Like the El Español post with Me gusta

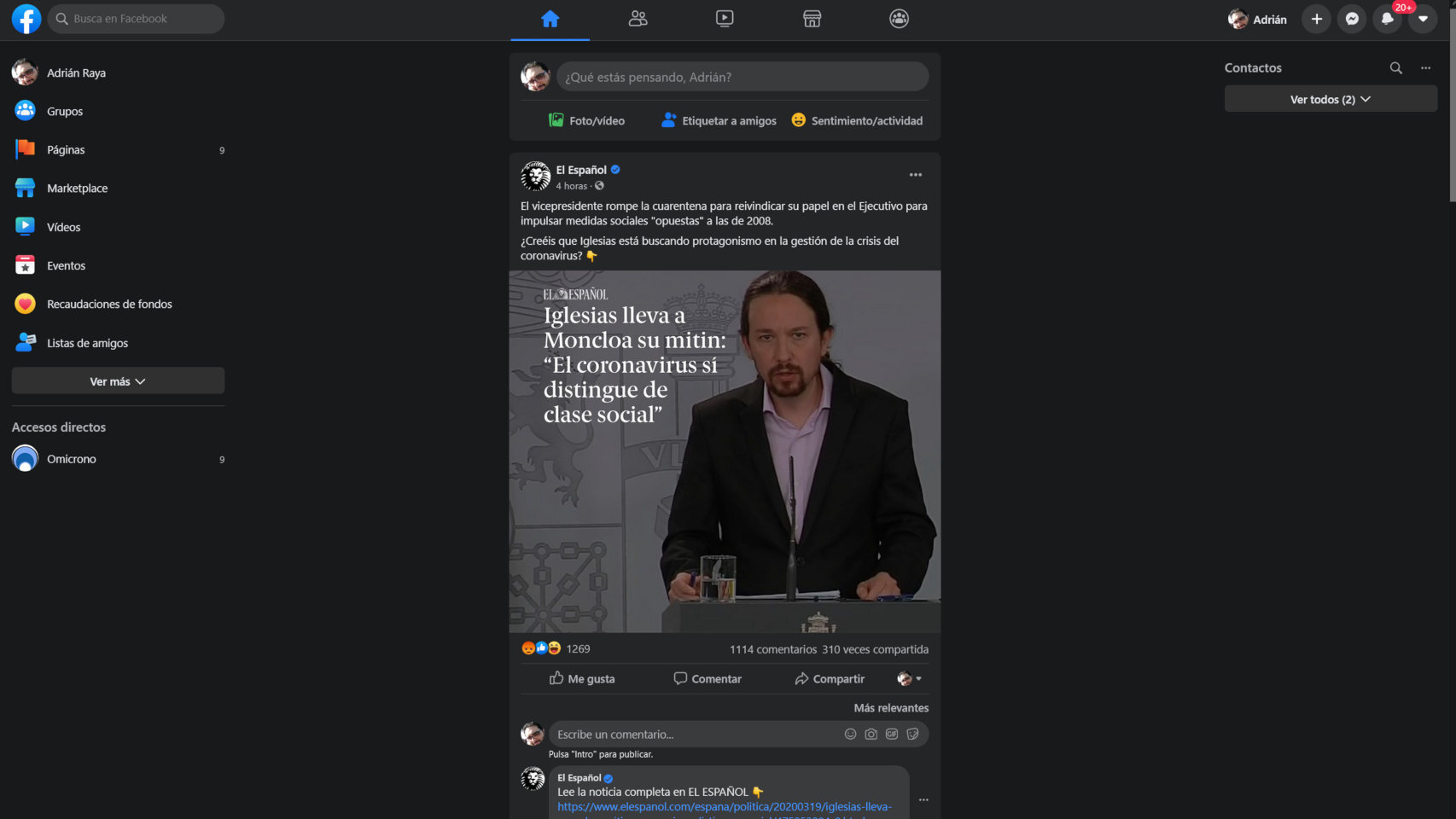(582, 678)
